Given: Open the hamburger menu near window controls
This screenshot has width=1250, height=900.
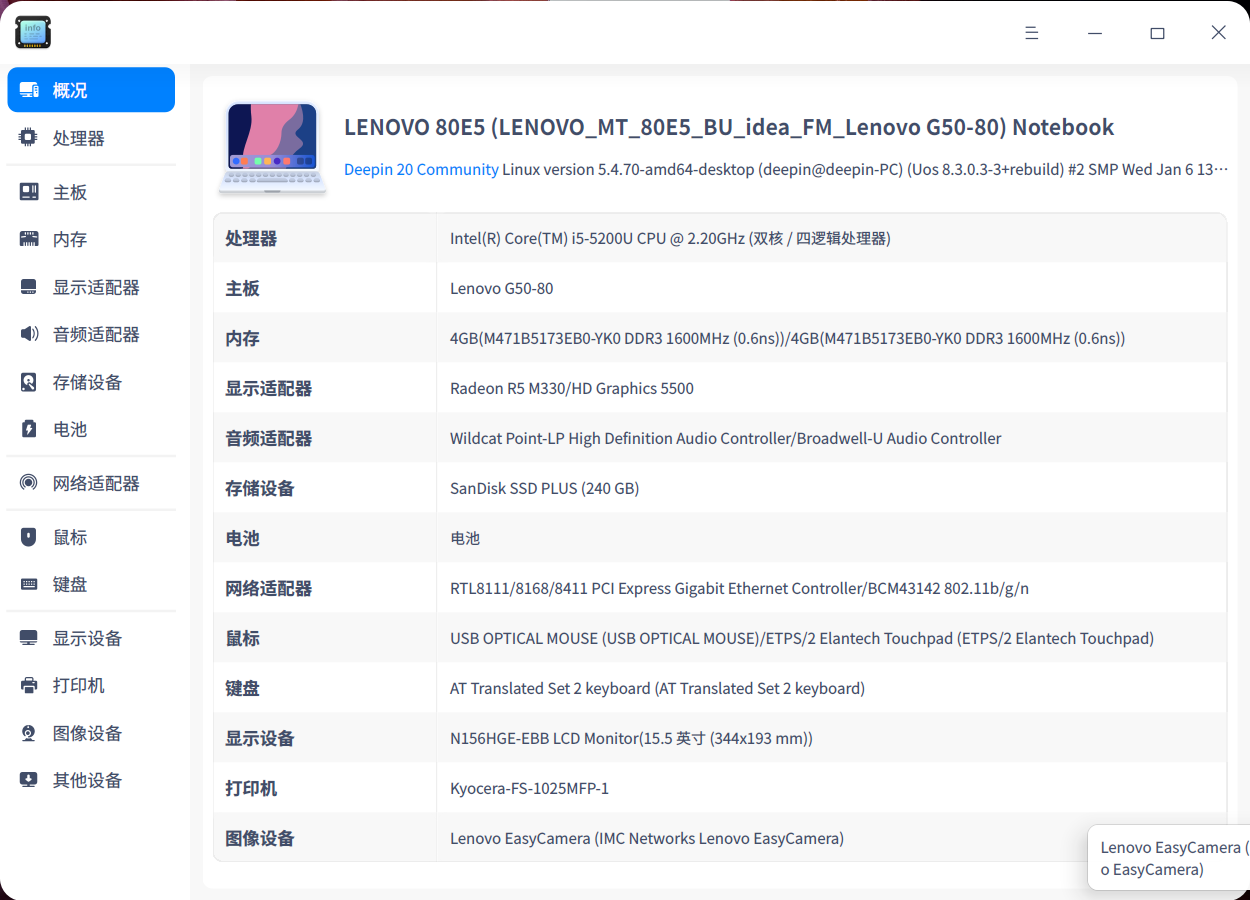Looking at the screenshot, I should (1031, 32).
